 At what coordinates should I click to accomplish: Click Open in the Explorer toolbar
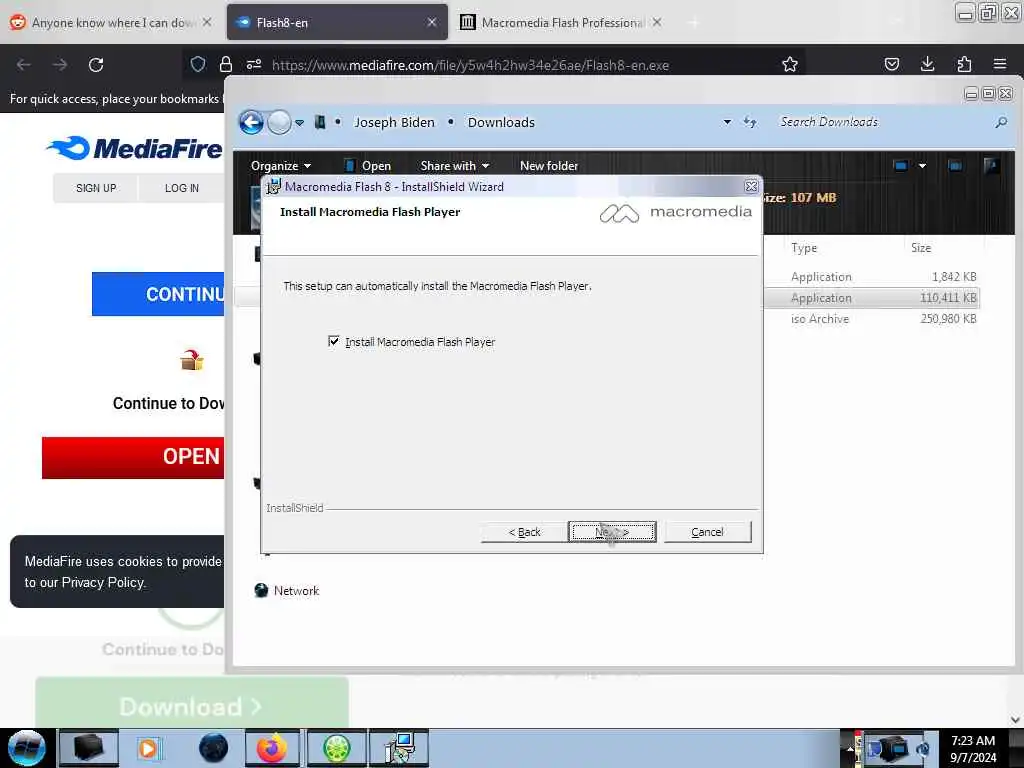coord(367,166)
